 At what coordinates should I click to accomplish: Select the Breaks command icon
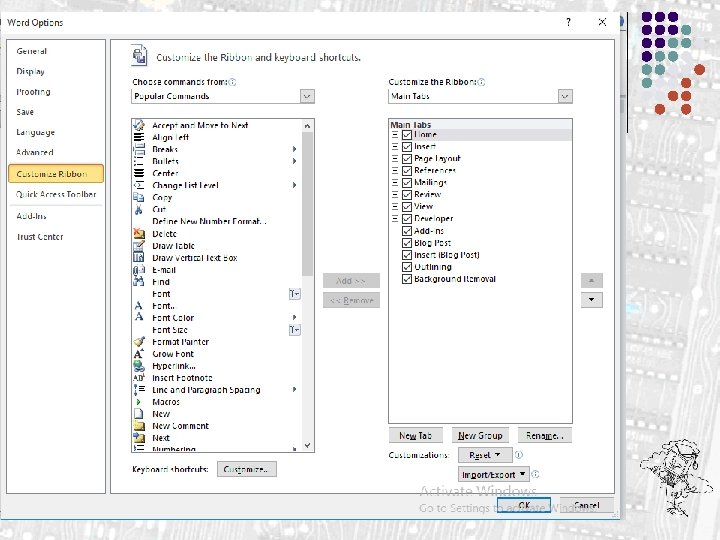pyautogui.click(x=139, y=149)
